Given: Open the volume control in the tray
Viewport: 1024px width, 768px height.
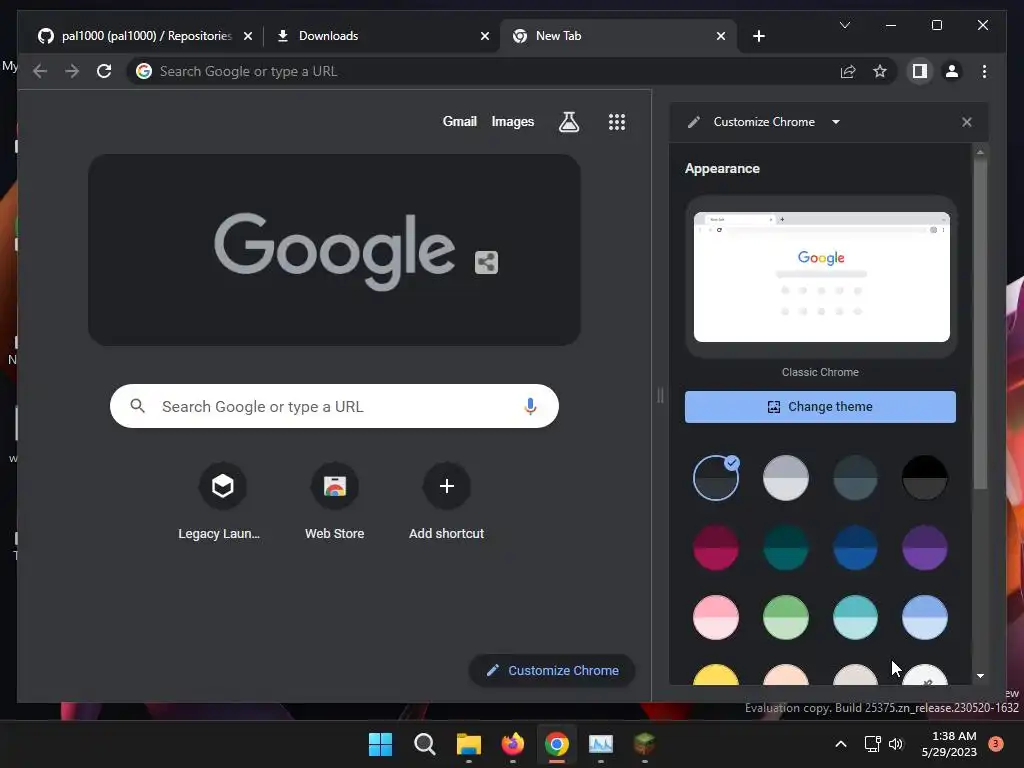Looking at the screenshot, I should (x=896, y=744).
